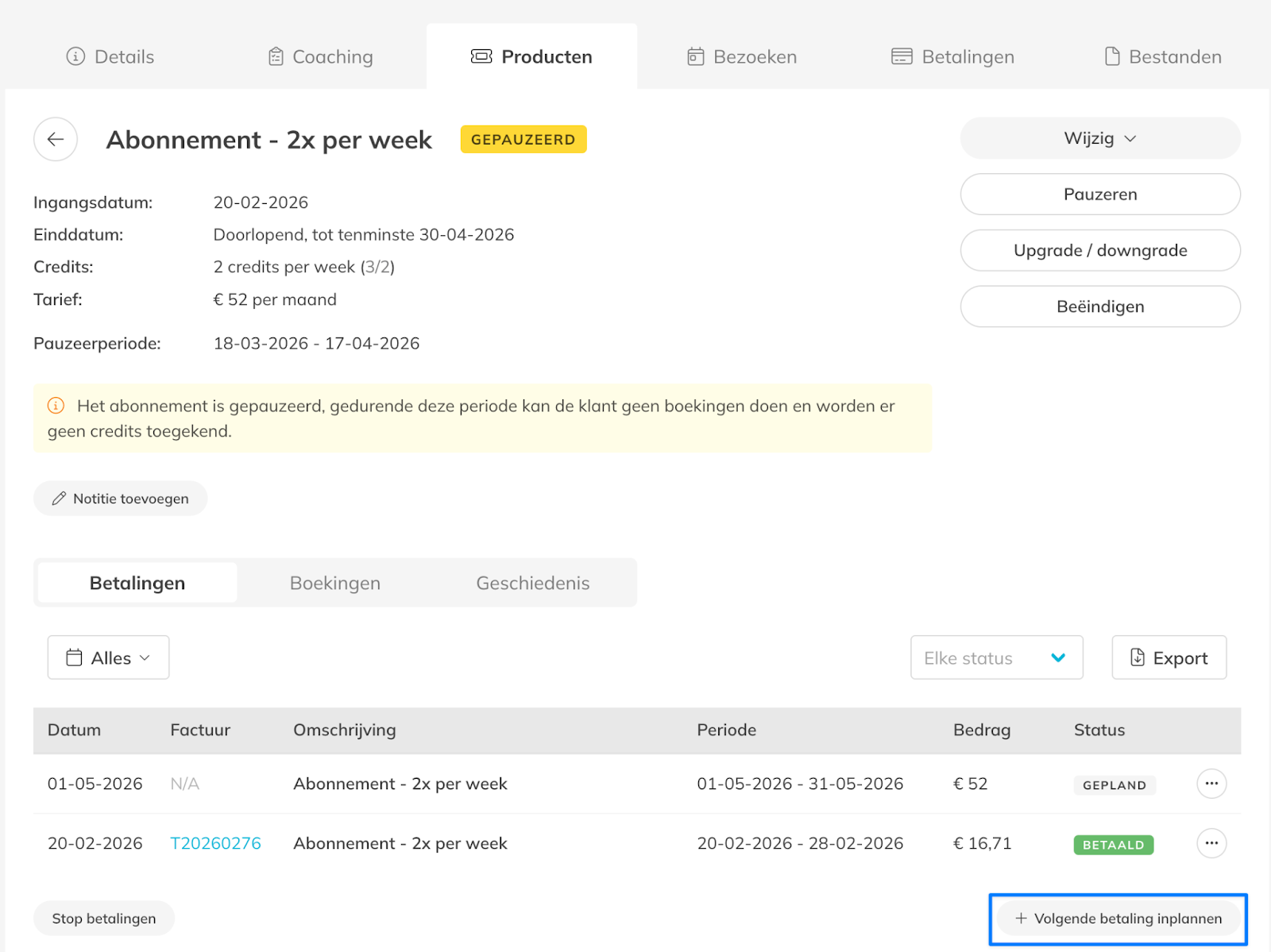This screenshot has width=1271, height=952.
Task: Open invoice T20260276 link
Action: 215,843
